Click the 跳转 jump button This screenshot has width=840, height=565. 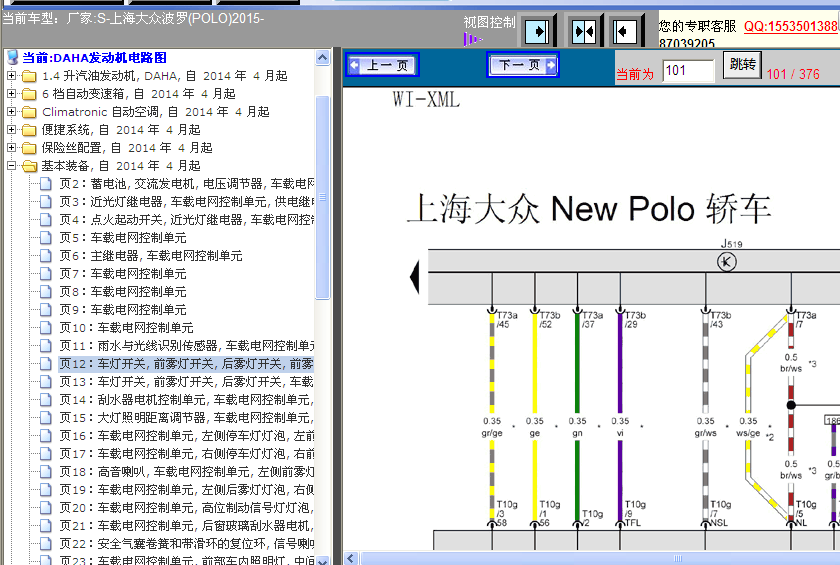click(742, 65)
